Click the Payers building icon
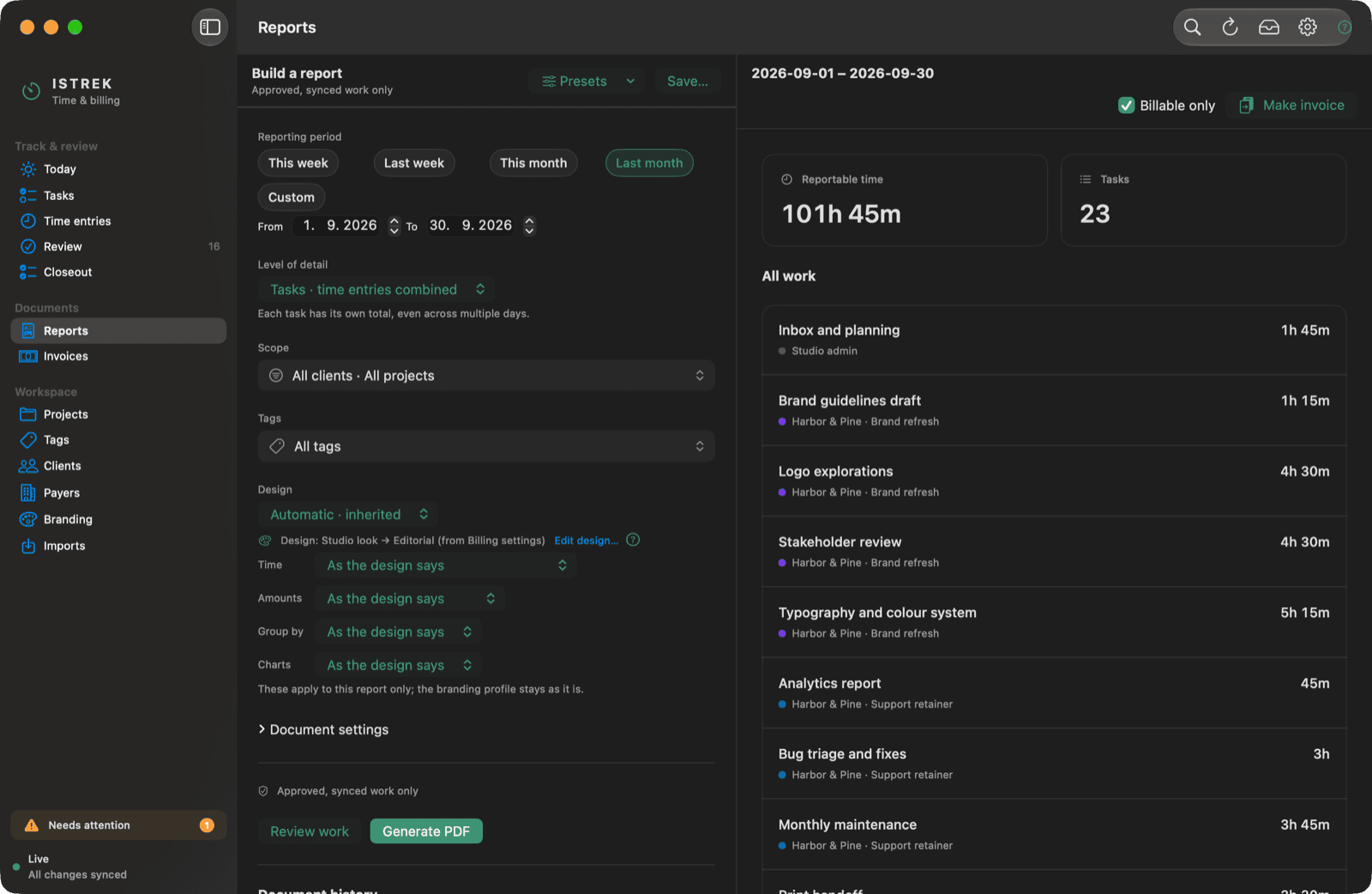The height and width of the screenshot is (894, 1372). 28,492
